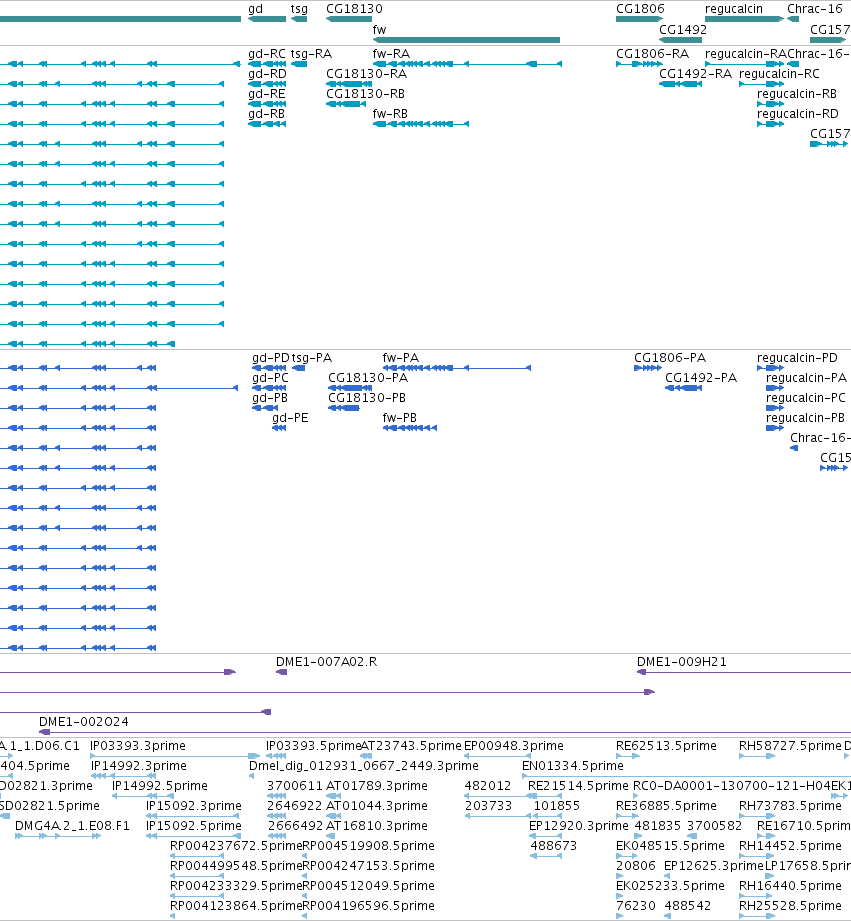Open EST RE21514.5prime label
The width and height of the screenshot is (851, 921).
(x=578, y=786)
